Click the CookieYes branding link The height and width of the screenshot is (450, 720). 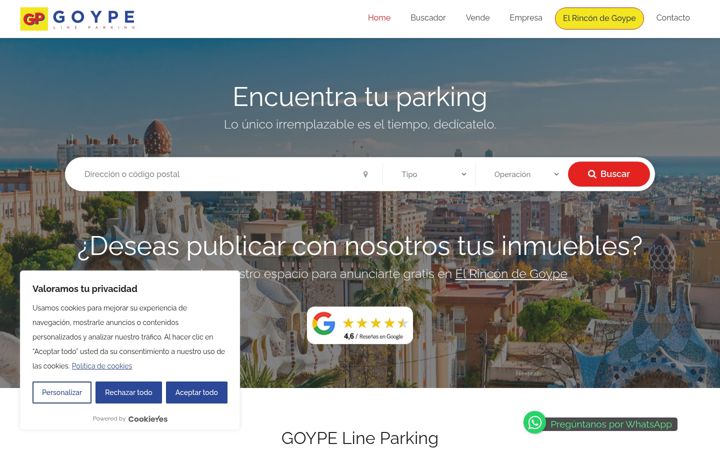(x=148, y=419)
